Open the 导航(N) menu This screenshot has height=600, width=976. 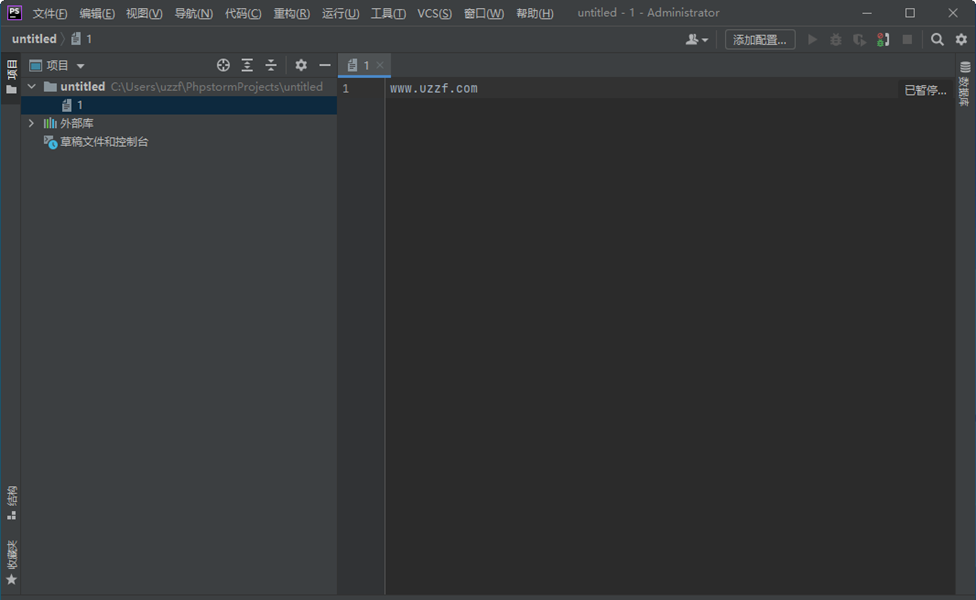point(194,13)
